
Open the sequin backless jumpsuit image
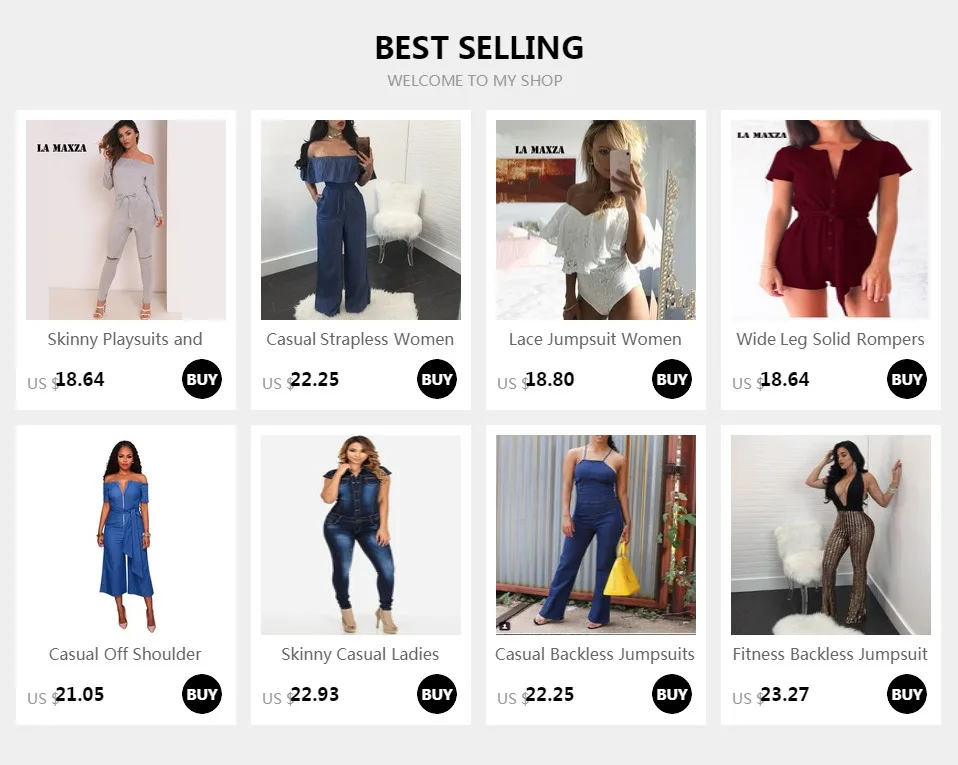(831, 535)
